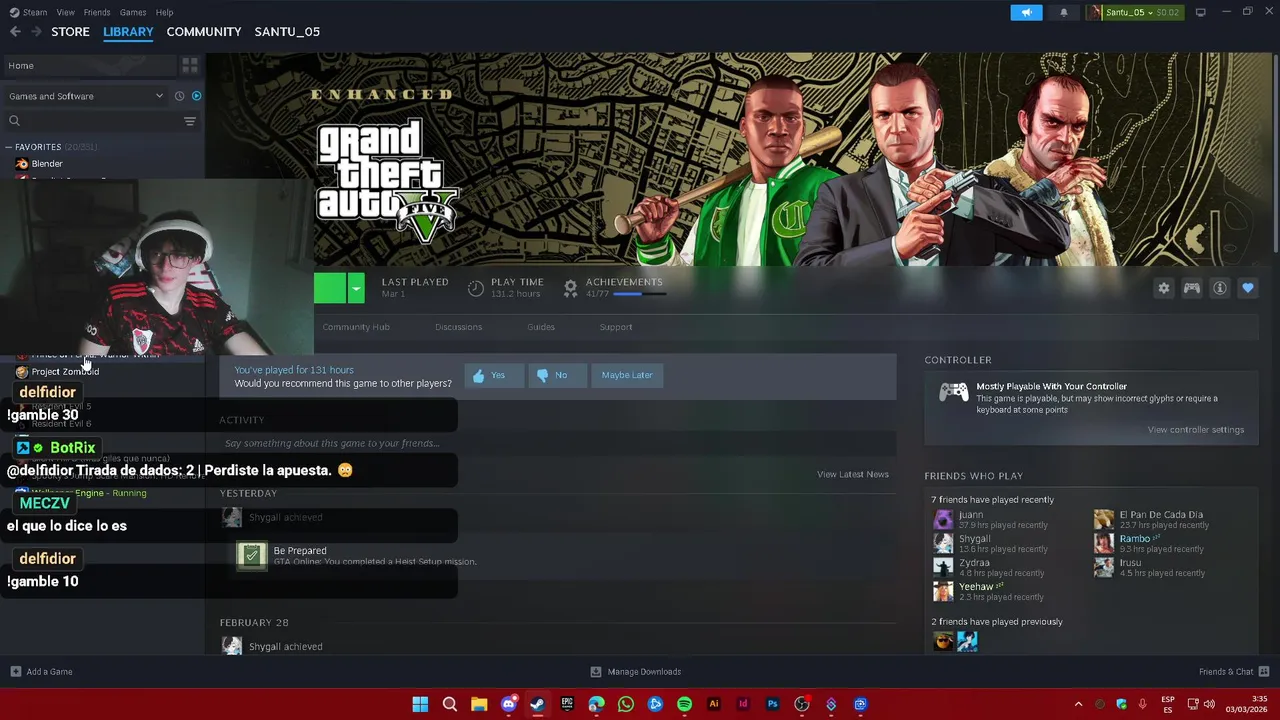Click the controller icon in Controller panel
Image resolution: width=1280 pixels, height=720 pixels.
[953, 393]
